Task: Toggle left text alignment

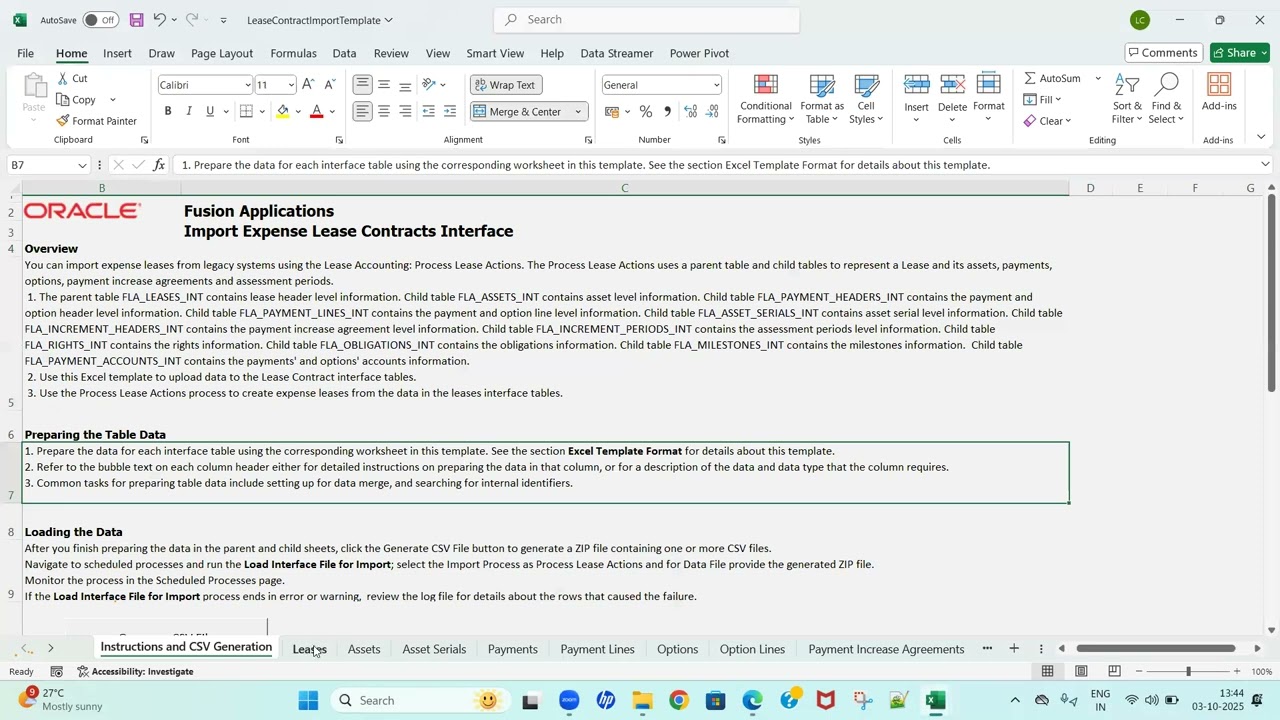Action: pyautogui.click(x=362, y=111)
